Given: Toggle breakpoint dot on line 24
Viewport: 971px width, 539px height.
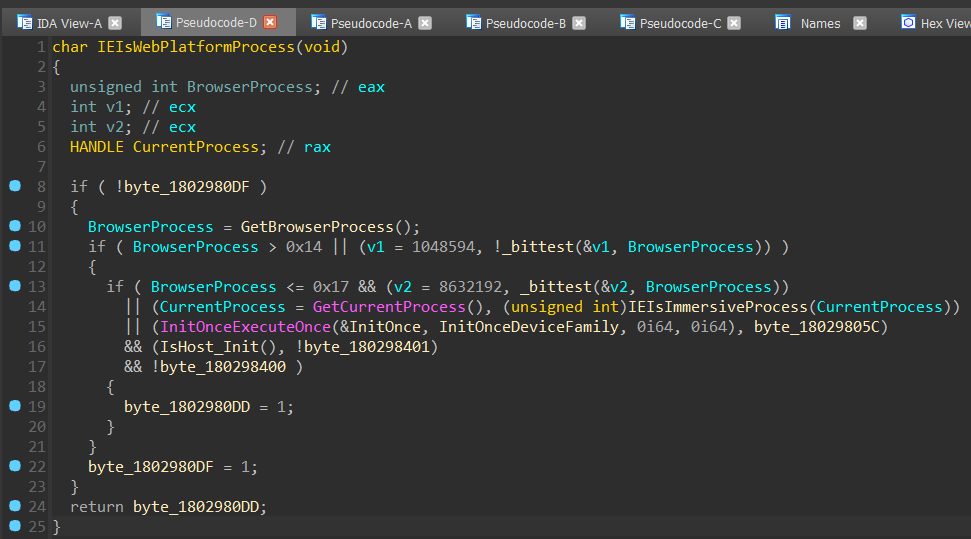Looking at the screenshot, I should [x=15, y=506].
